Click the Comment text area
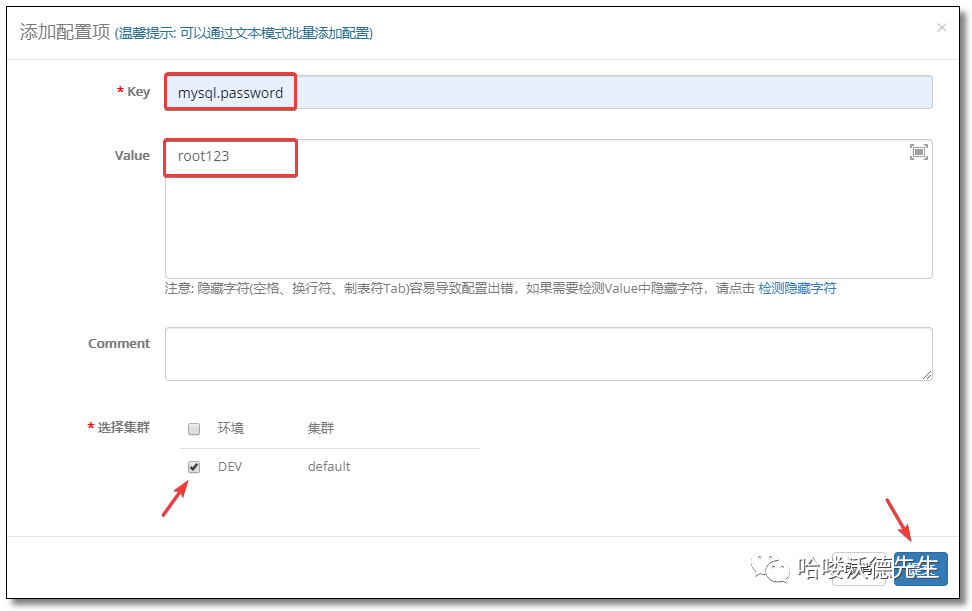The width and height of the screenshot is (972, 611). pos(549,354)
